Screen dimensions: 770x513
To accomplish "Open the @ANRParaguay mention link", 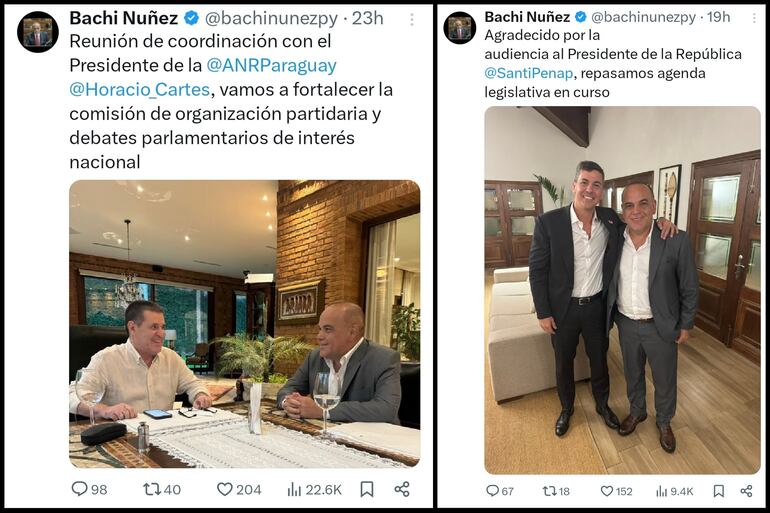I will pyautogui.click(x=271, y=64).
